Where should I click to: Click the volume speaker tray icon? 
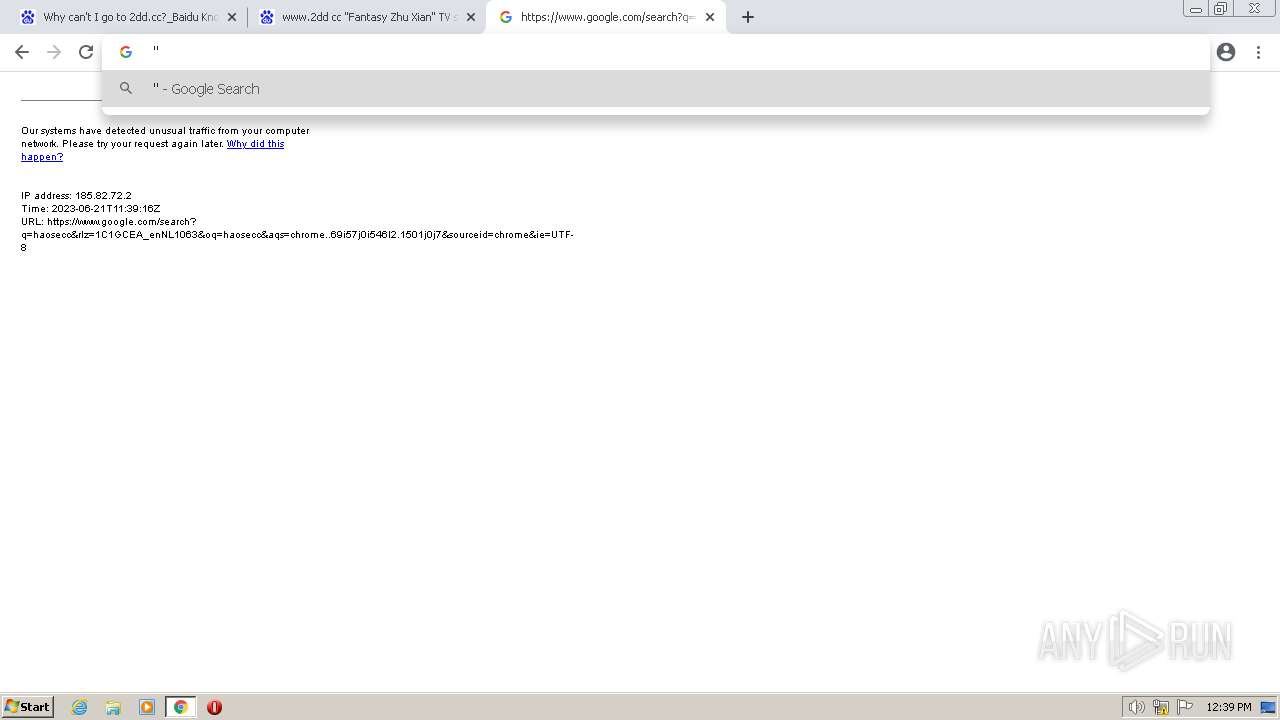1136,707
